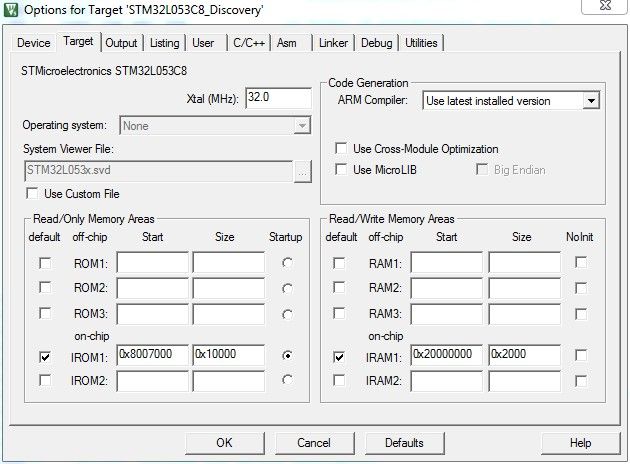Select the IROM1 Startup radio button
This screenshot has width=630, height=464.
point(287,355)
